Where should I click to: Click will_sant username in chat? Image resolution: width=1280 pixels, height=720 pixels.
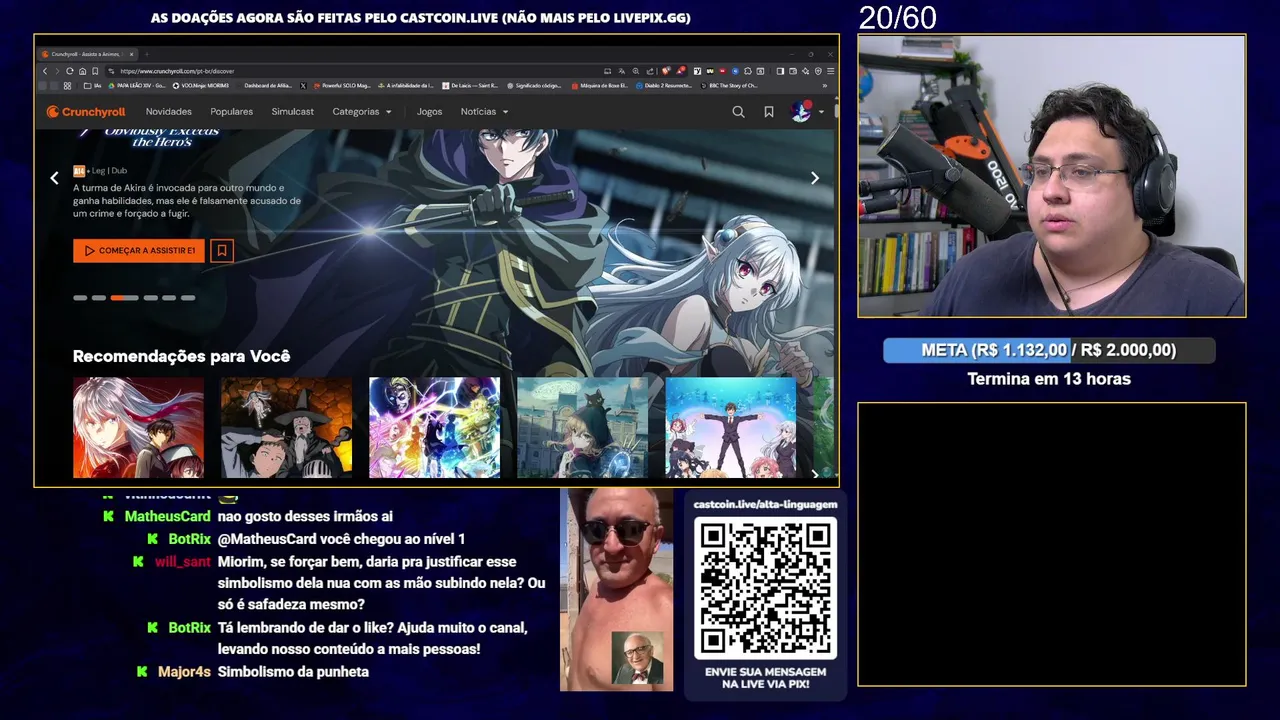[182, 561]
